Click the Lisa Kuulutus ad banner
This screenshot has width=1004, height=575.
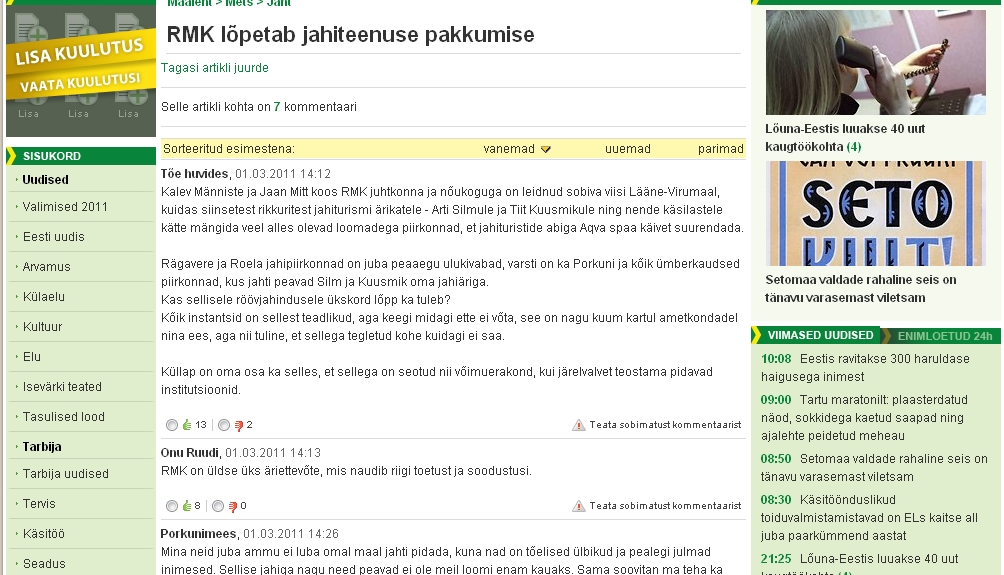coord(81,66)
